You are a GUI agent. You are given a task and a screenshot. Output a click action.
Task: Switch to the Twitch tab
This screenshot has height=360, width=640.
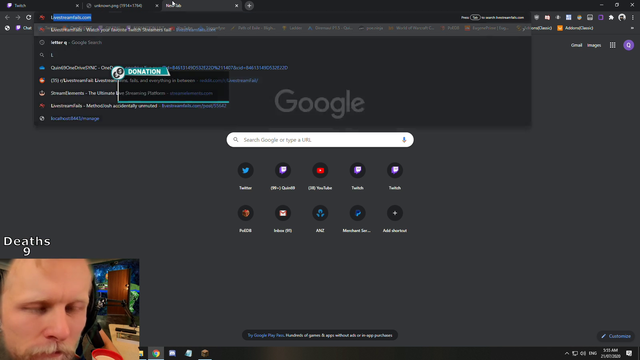pyautogui.click(x=42, y=6)
